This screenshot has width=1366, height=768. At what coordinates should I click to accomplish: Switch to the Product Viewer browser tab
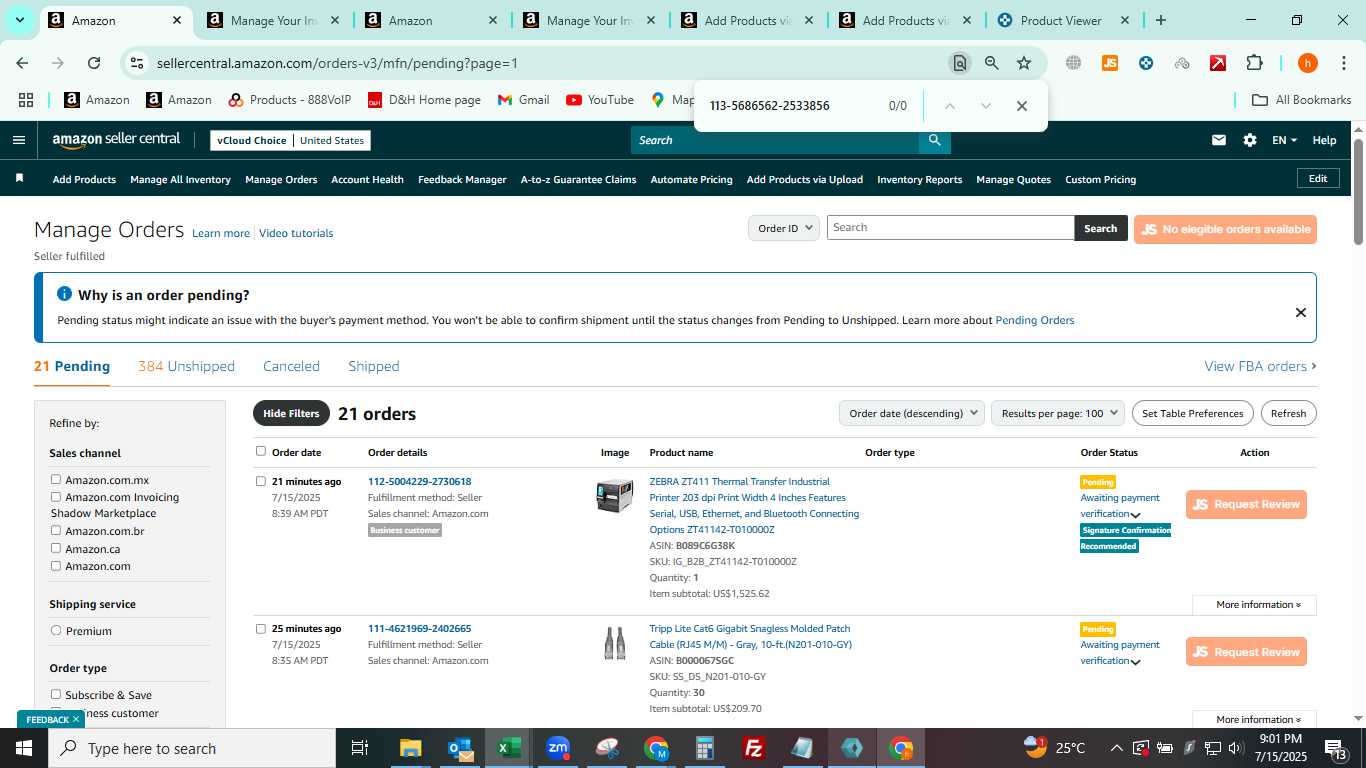[1062, 20]
